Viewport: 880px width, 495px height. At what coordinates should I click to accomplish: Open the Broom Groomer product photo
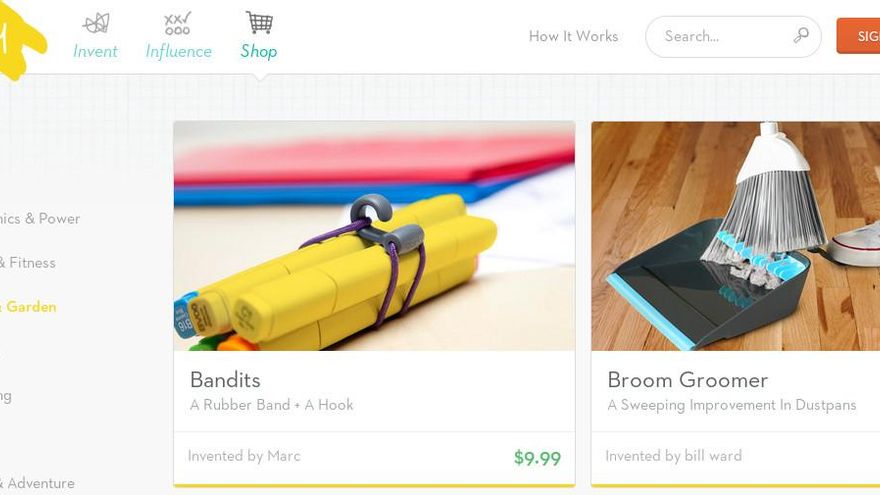(x=736, y=236)
